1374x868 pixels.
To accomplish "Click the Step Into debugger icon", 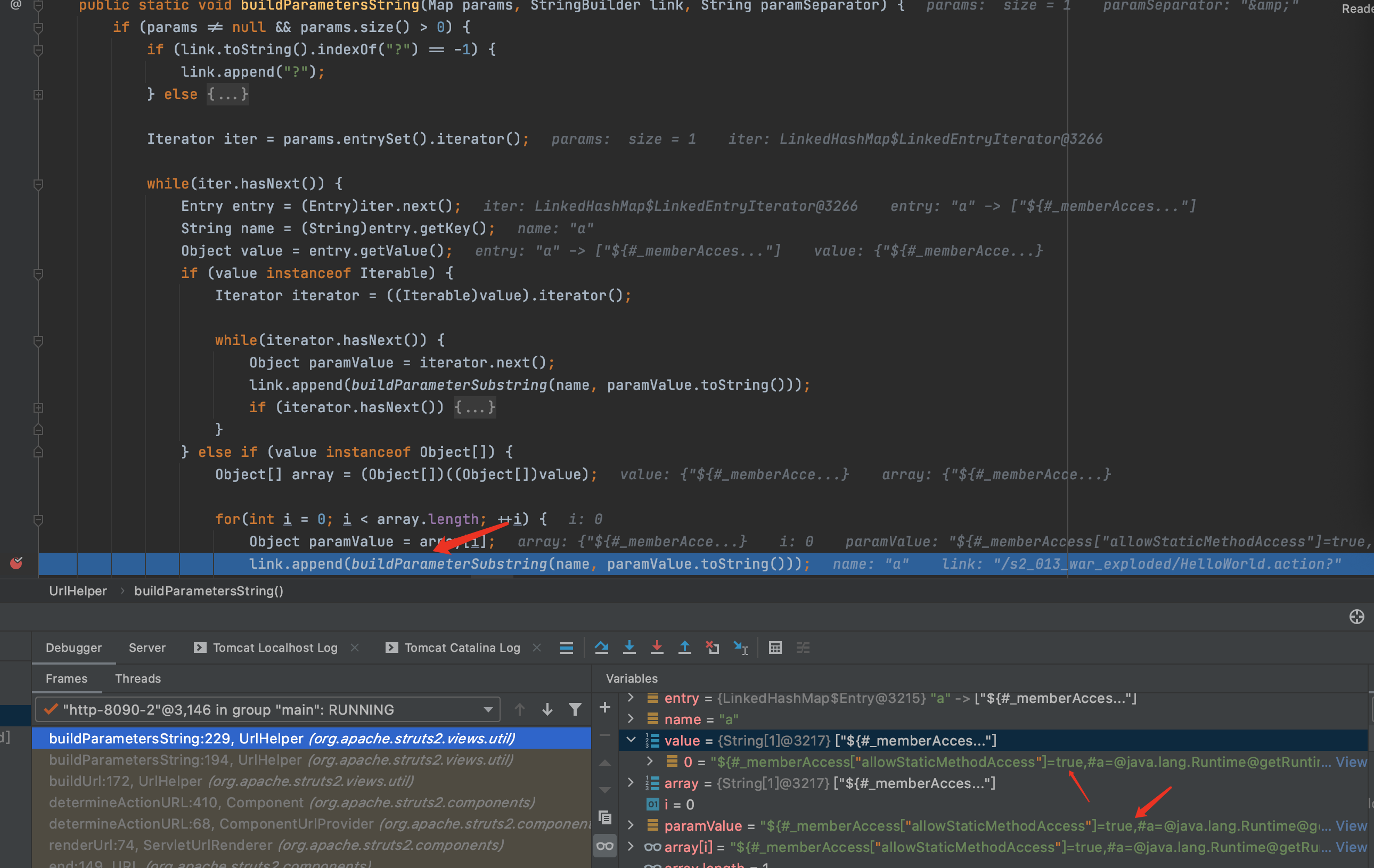I will 629,647.
